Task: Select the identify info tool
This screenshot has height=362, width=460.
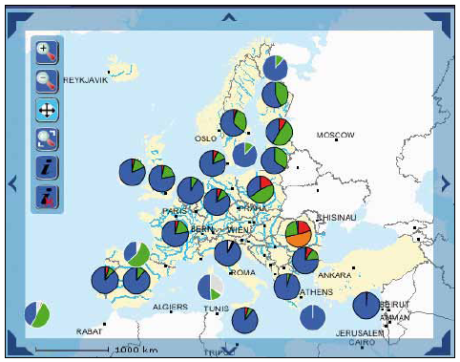Action: (47, 168)
